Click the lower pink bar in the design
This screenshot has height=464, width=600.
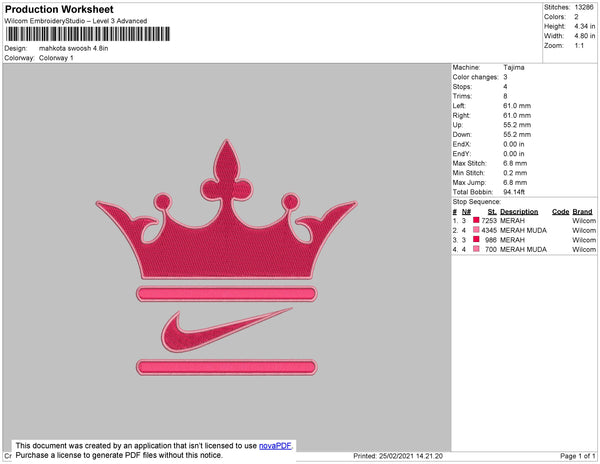(x=227, y=367)
